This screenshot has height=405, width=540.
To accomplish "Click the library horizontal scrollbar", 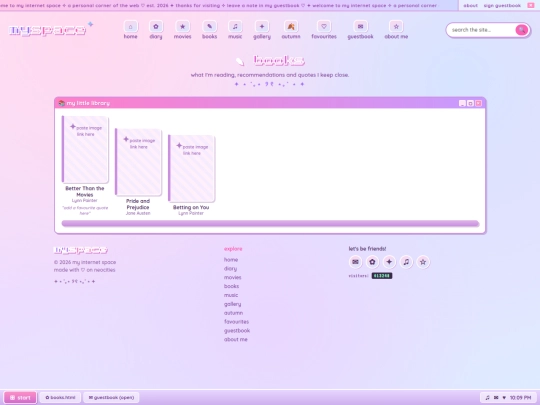I will (x=270, y=224).
